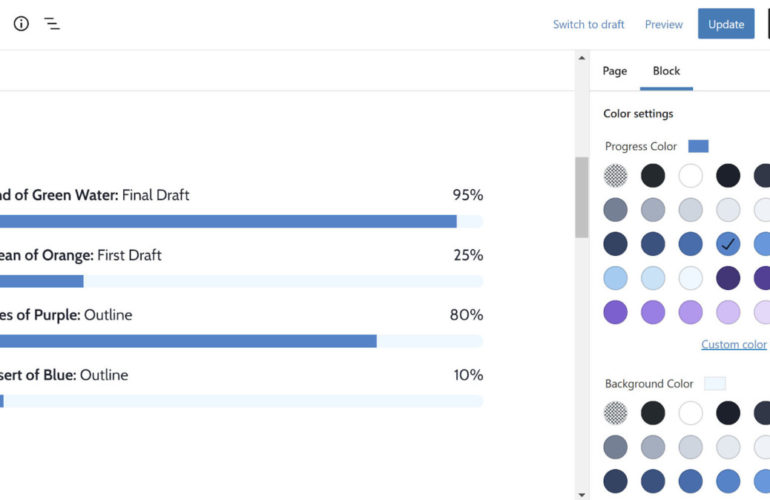The height and width of the screenshot is (500, 770).
Task: Click the Progress Color indicator swatch
Action: pyautogui.click(x=698, y=146)
